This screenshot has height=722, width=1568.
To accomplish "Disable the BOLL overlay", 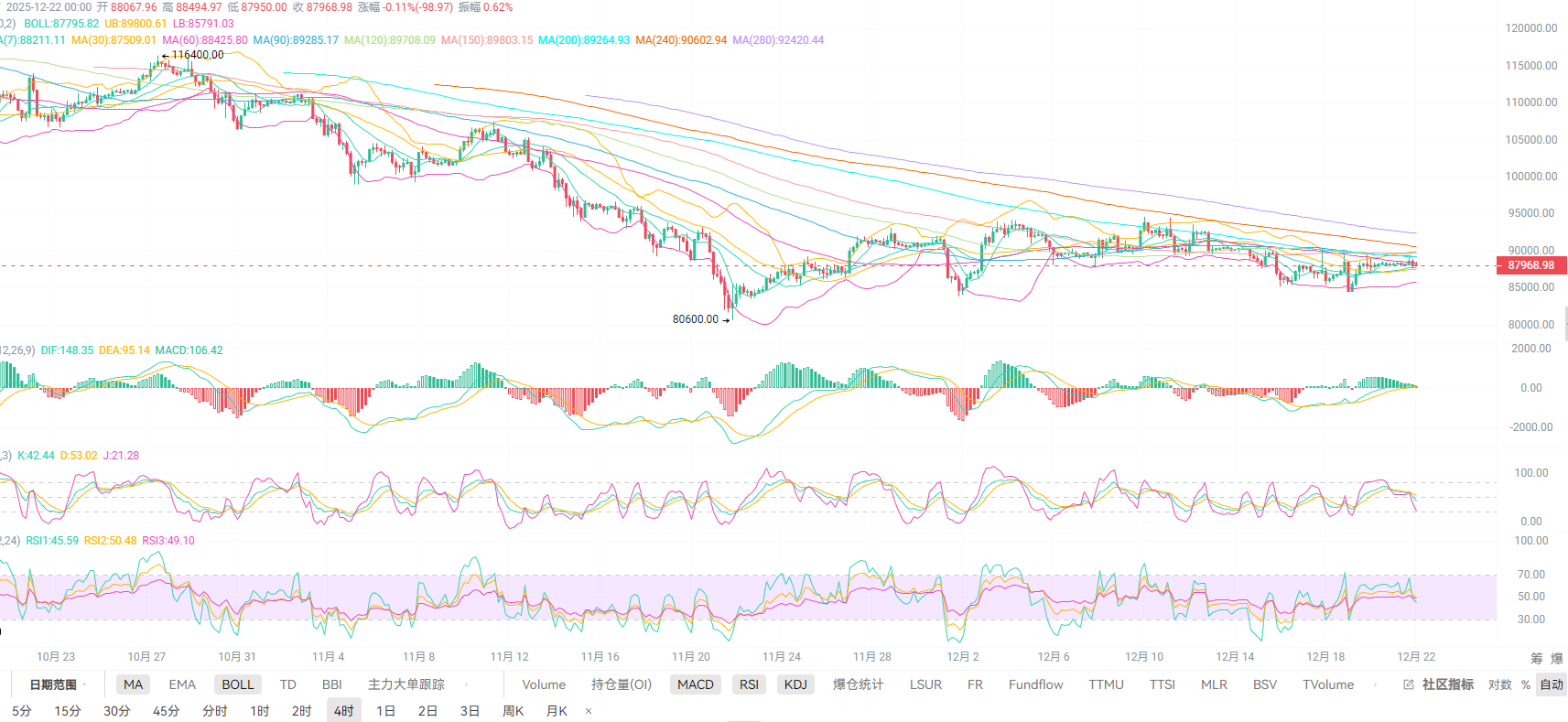I will [238, 684].
